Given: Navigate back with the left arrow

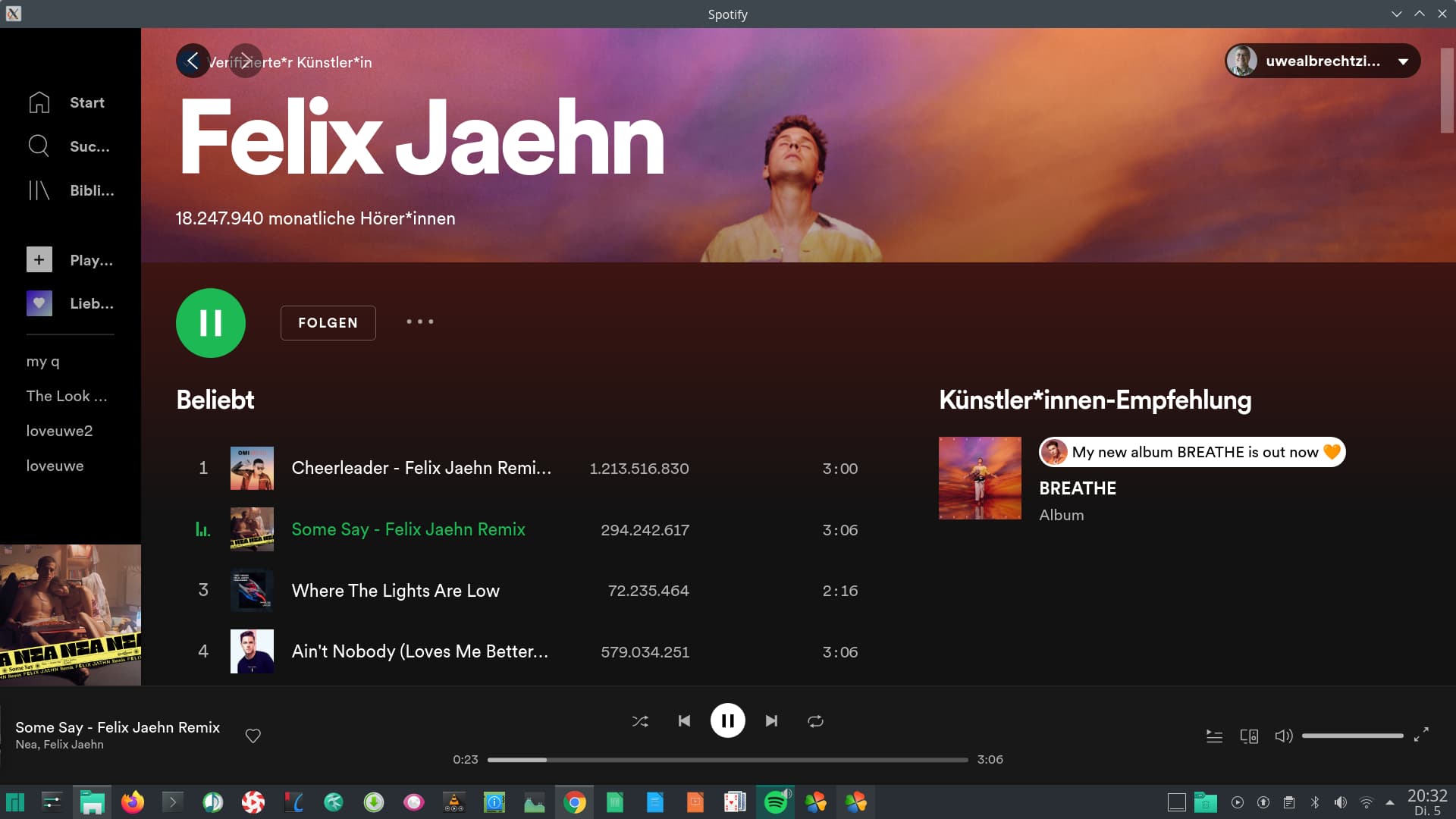Looking at the screenshot, I should pos(193,61).
